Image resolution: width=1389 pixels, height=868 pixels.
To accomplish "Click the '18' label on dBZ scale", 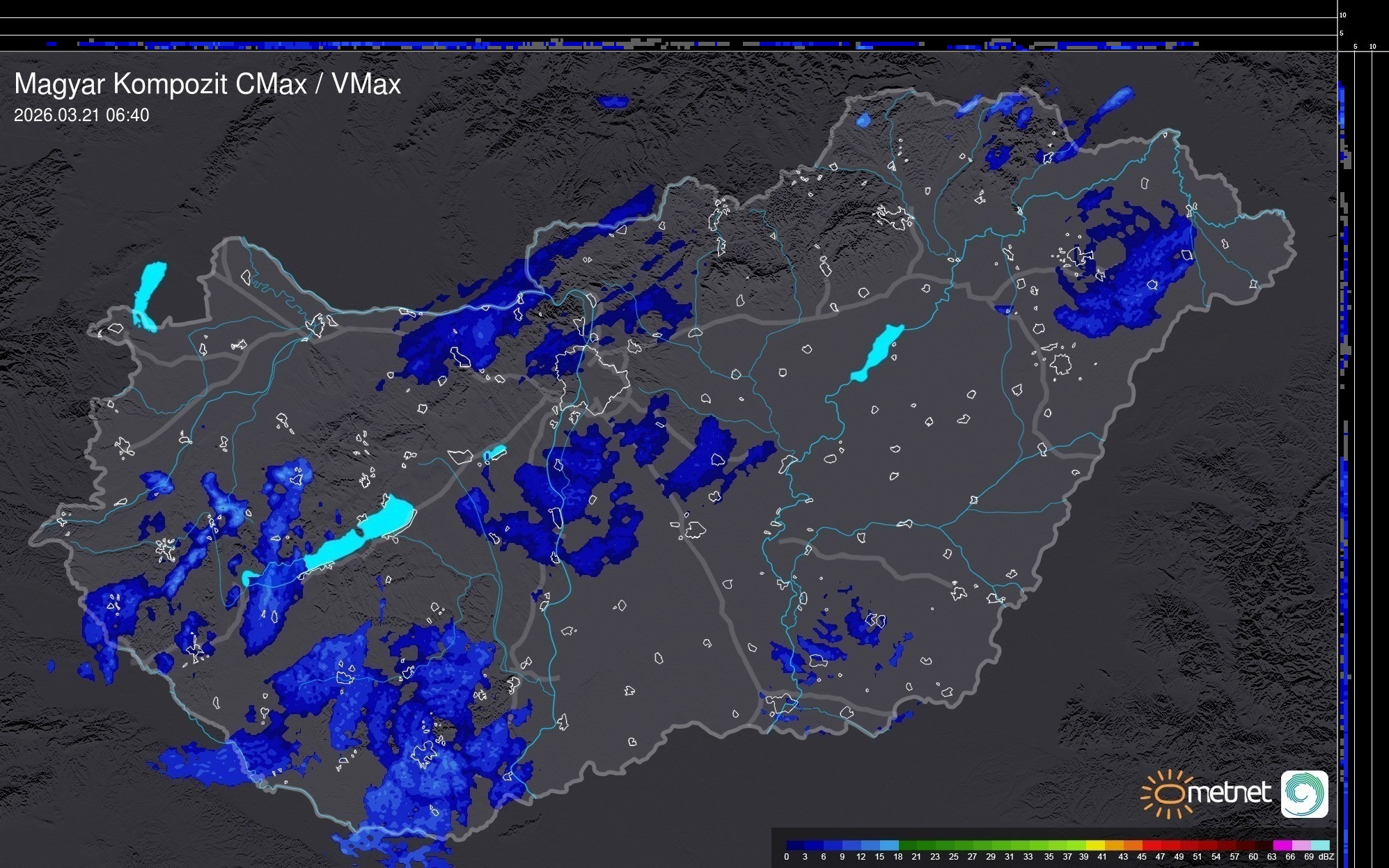I will click(x=898, y=857).
